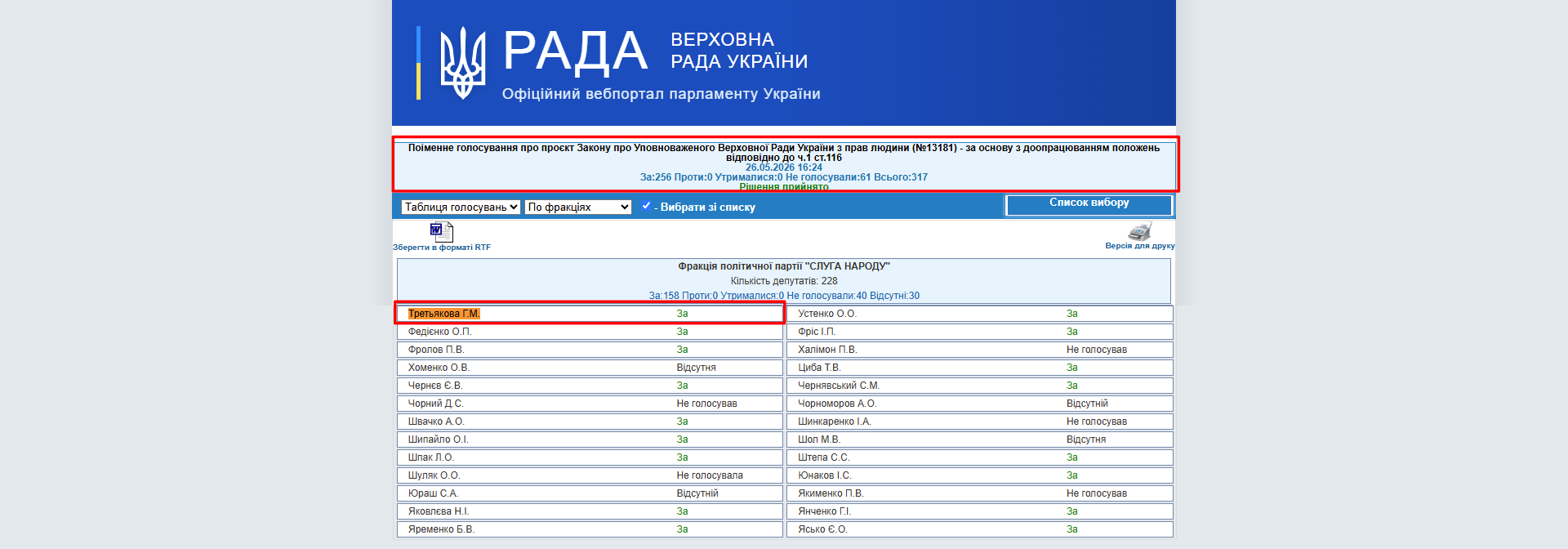Click the Word RTF save icon
Screen dimensions: 1568x549
(x=441, y=232)
